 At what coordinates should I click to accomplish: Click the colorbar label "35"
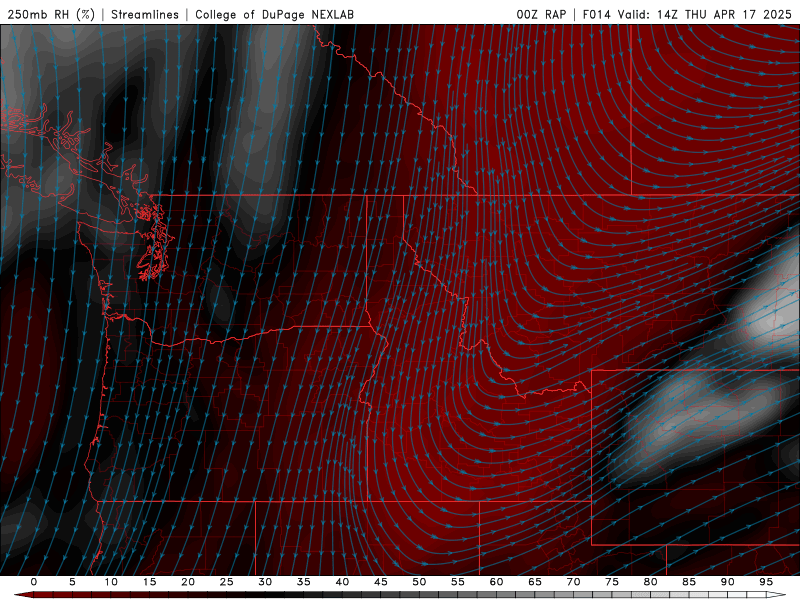304,582
